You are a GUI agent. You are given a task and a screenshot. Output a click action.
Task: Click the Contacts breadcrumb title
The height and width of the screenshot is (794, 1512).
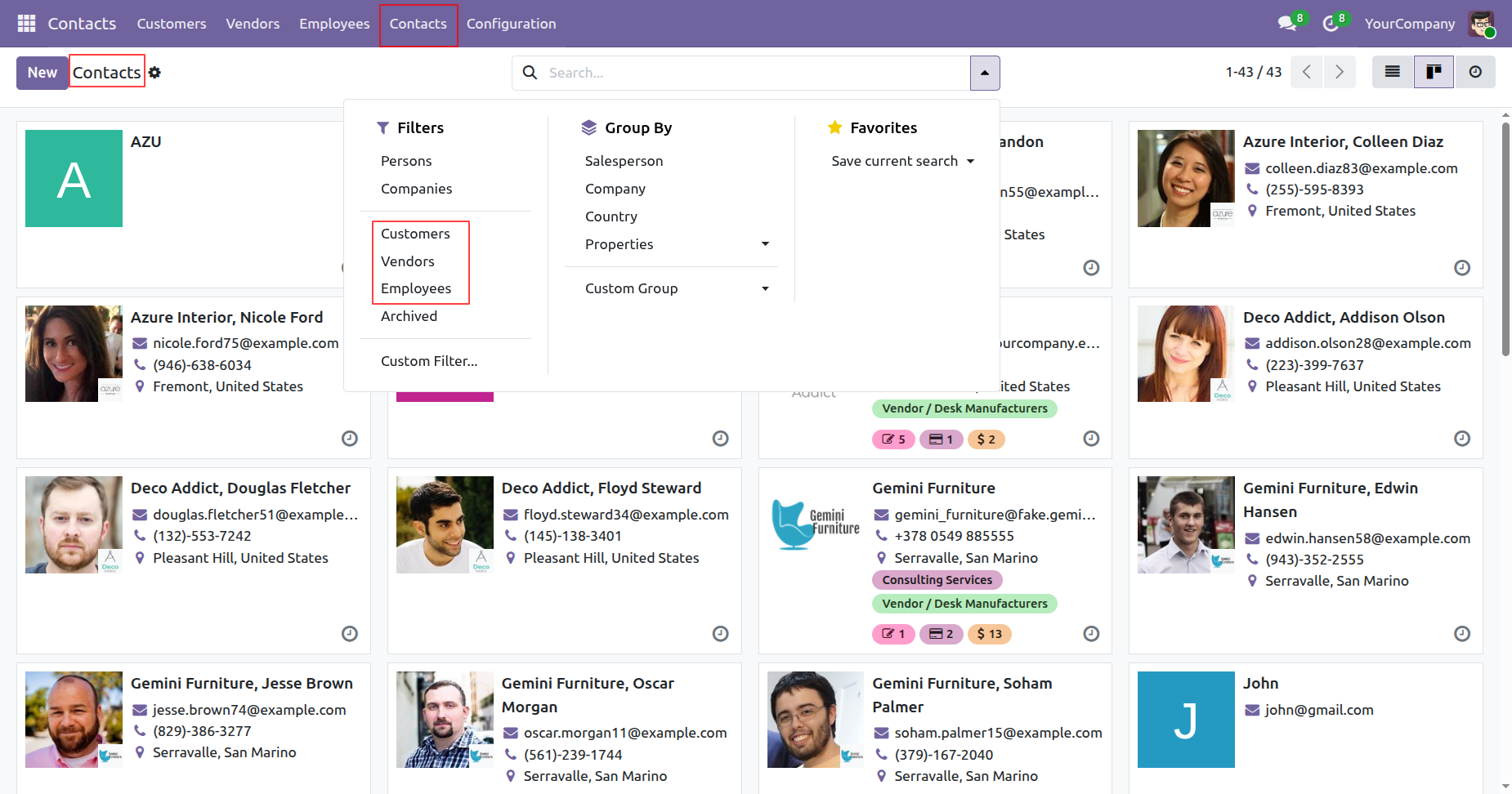(x=107, y=73)
